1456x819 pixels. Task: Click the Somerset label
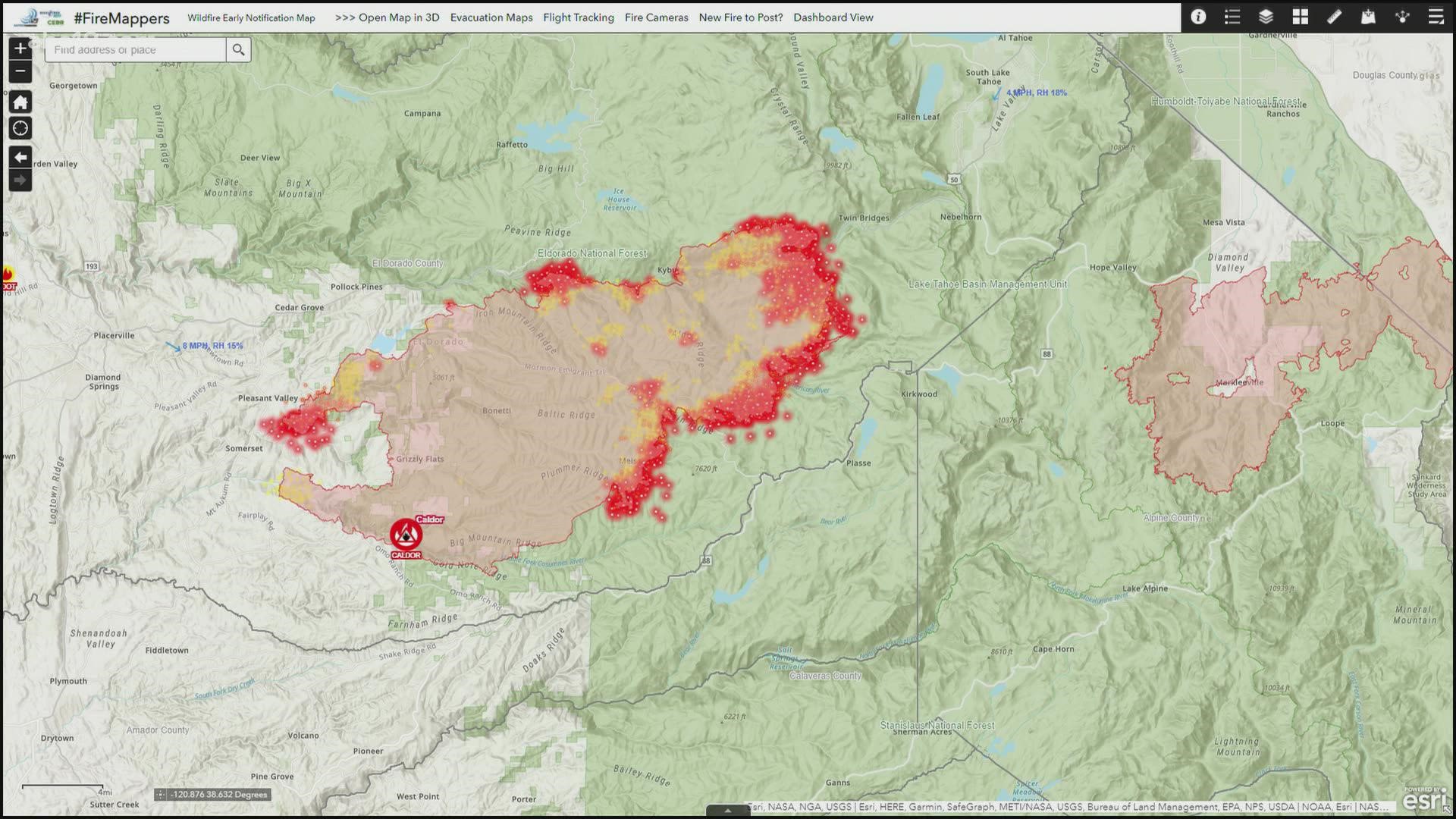click(244, 448)
